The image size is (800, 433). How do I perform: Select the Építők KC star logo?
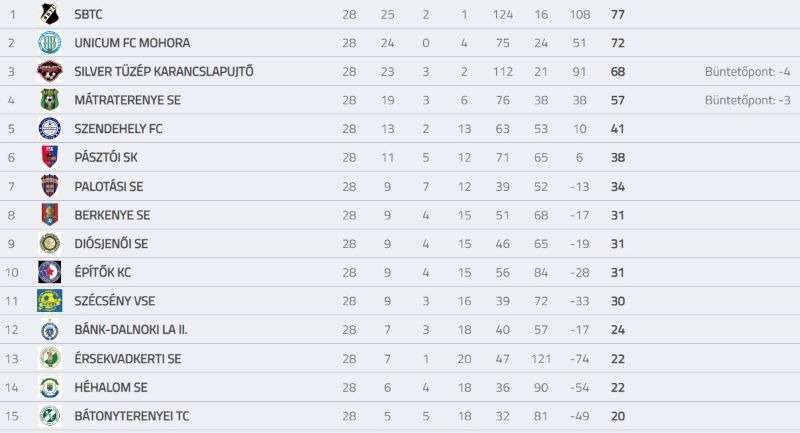[x=49, y=272]
